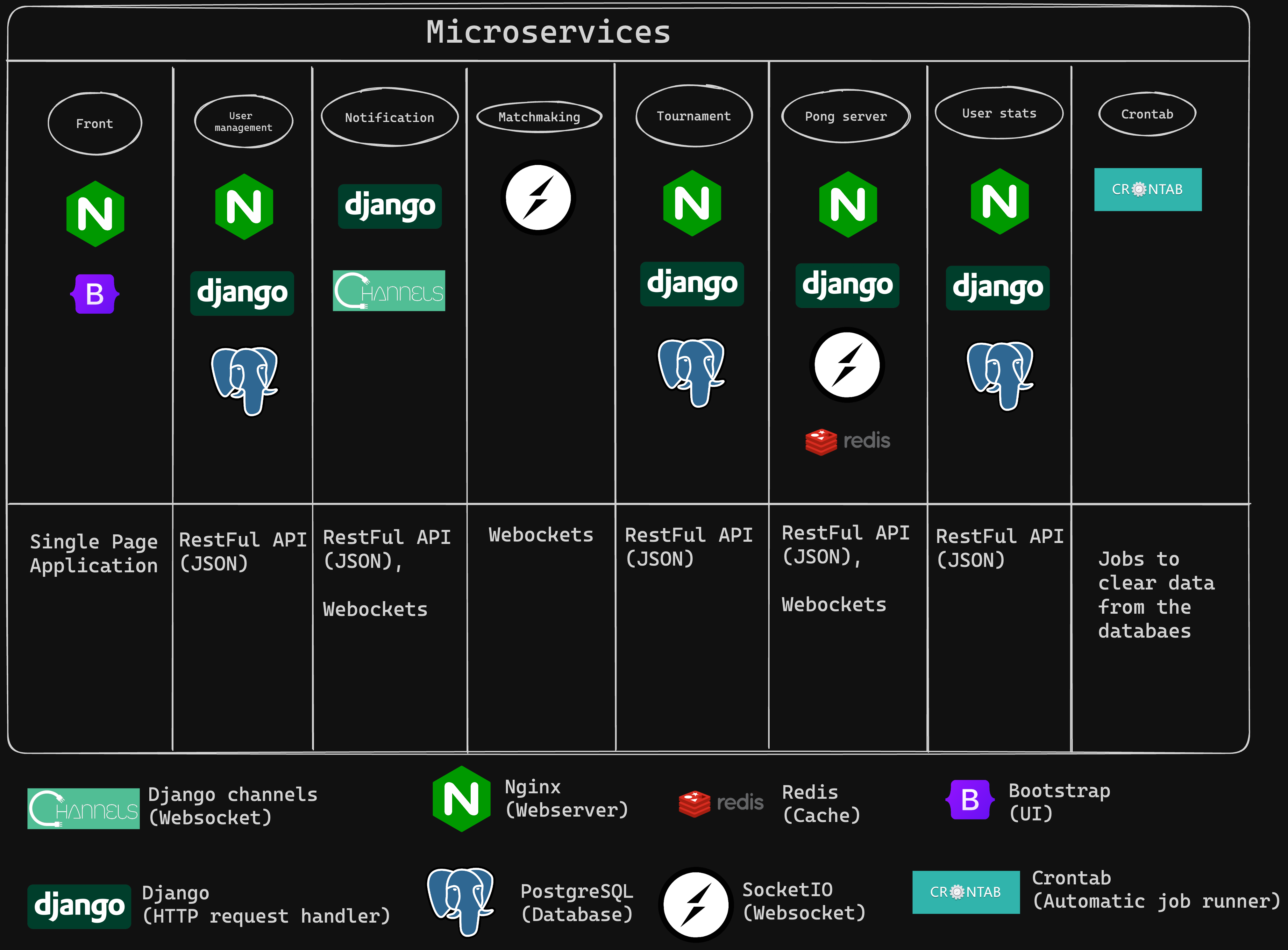1288x950 pixels.
Task: Click the legend SocketIO icon
Action: click(695, 904)
